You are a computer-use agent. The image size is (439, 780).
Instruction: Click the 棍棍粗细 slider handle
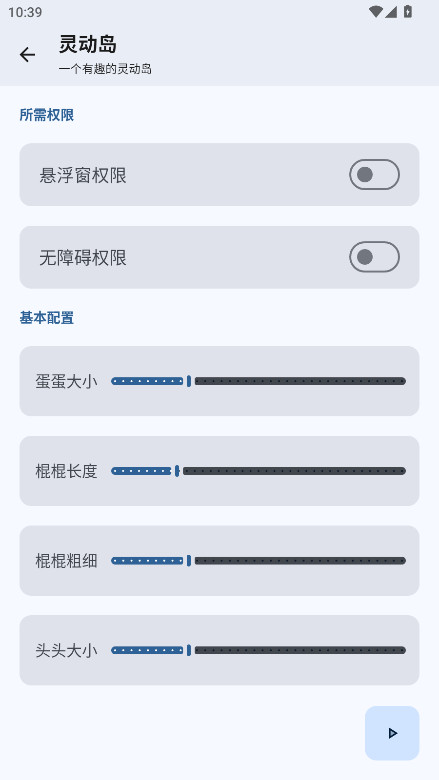pos(189,561)
